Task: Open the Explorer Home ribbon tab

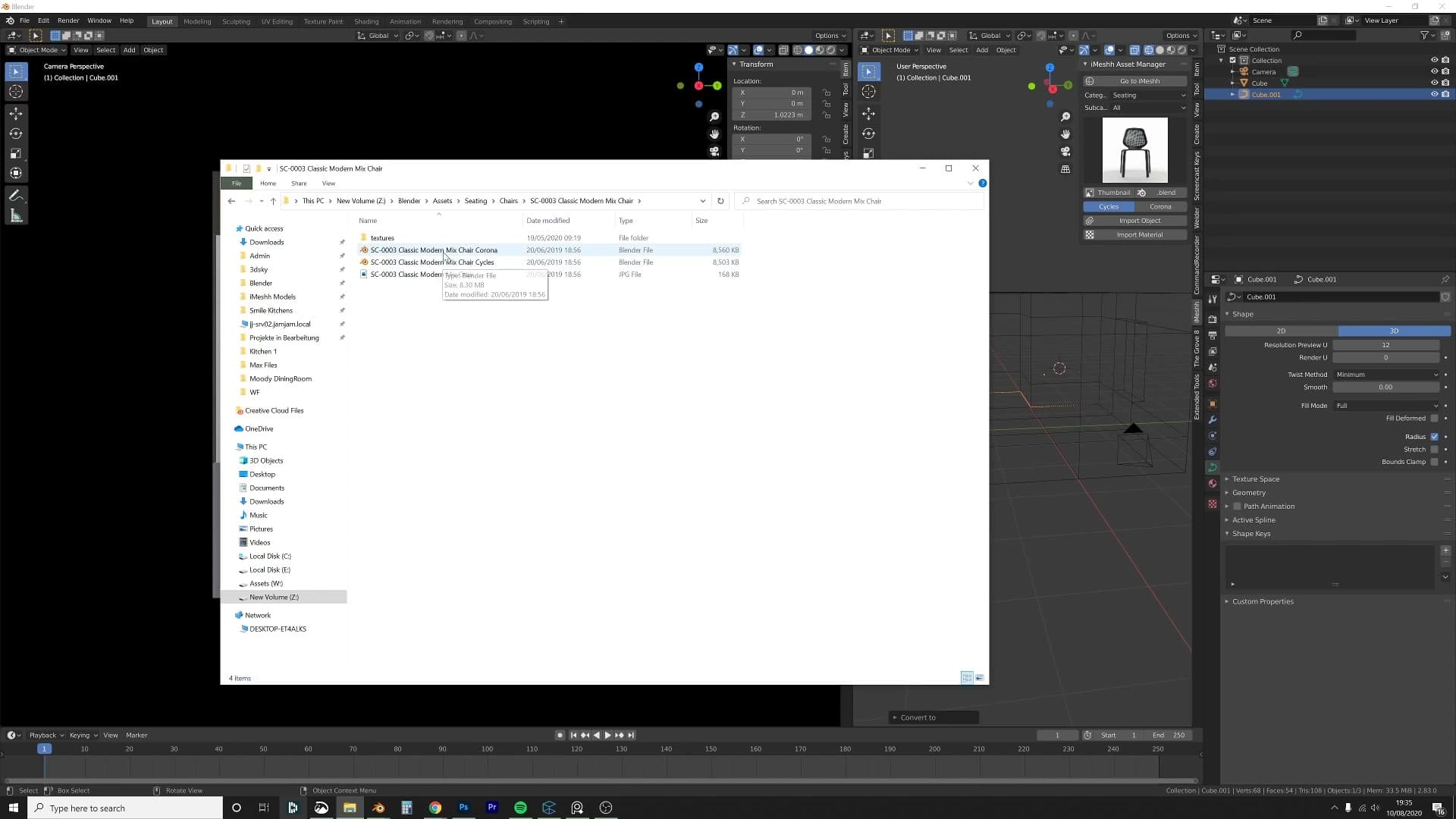Action: 268,184
